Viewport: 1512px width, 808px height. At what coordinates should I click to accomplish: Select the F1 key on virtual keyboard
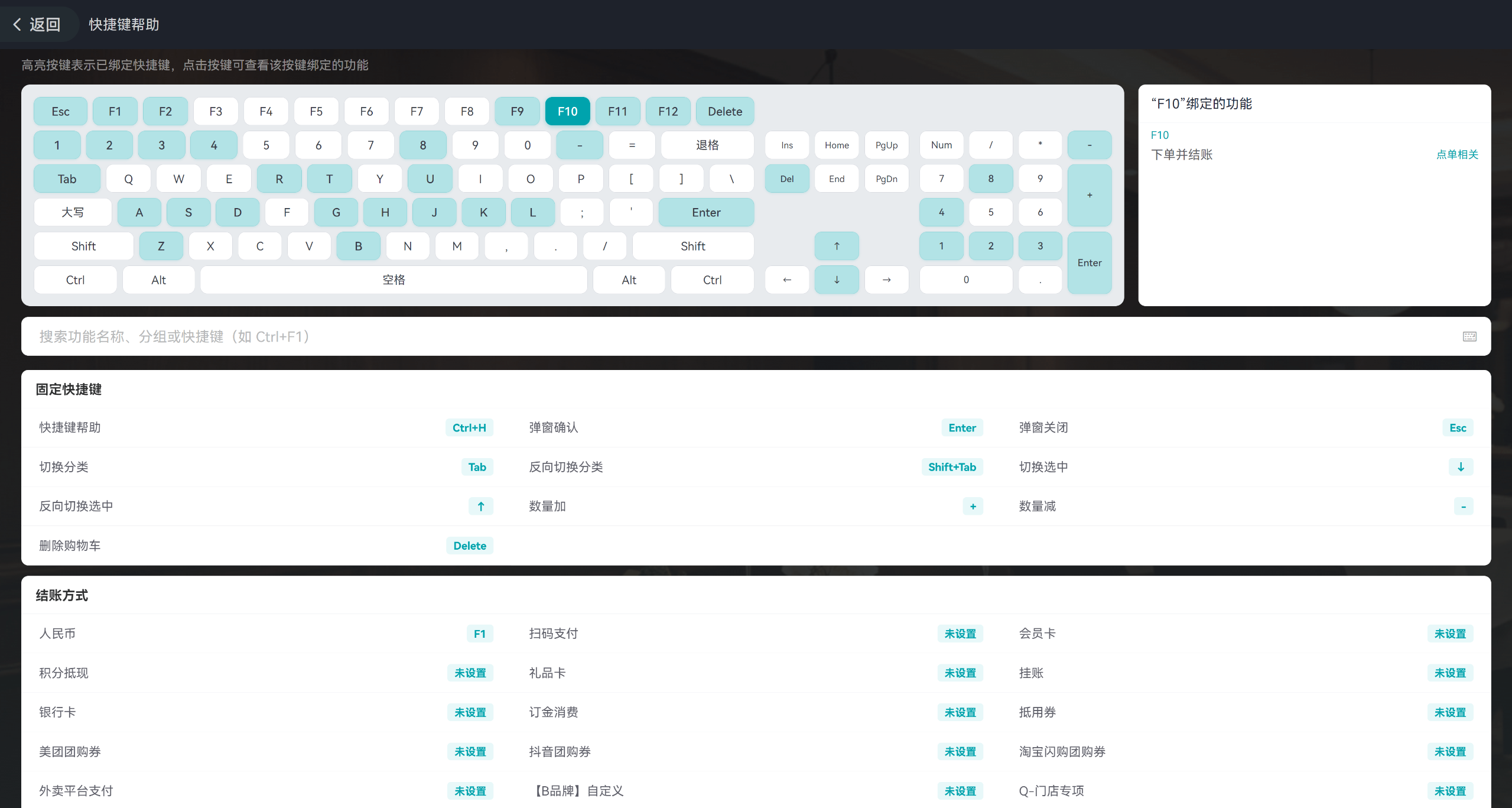(x=115, y=111)
